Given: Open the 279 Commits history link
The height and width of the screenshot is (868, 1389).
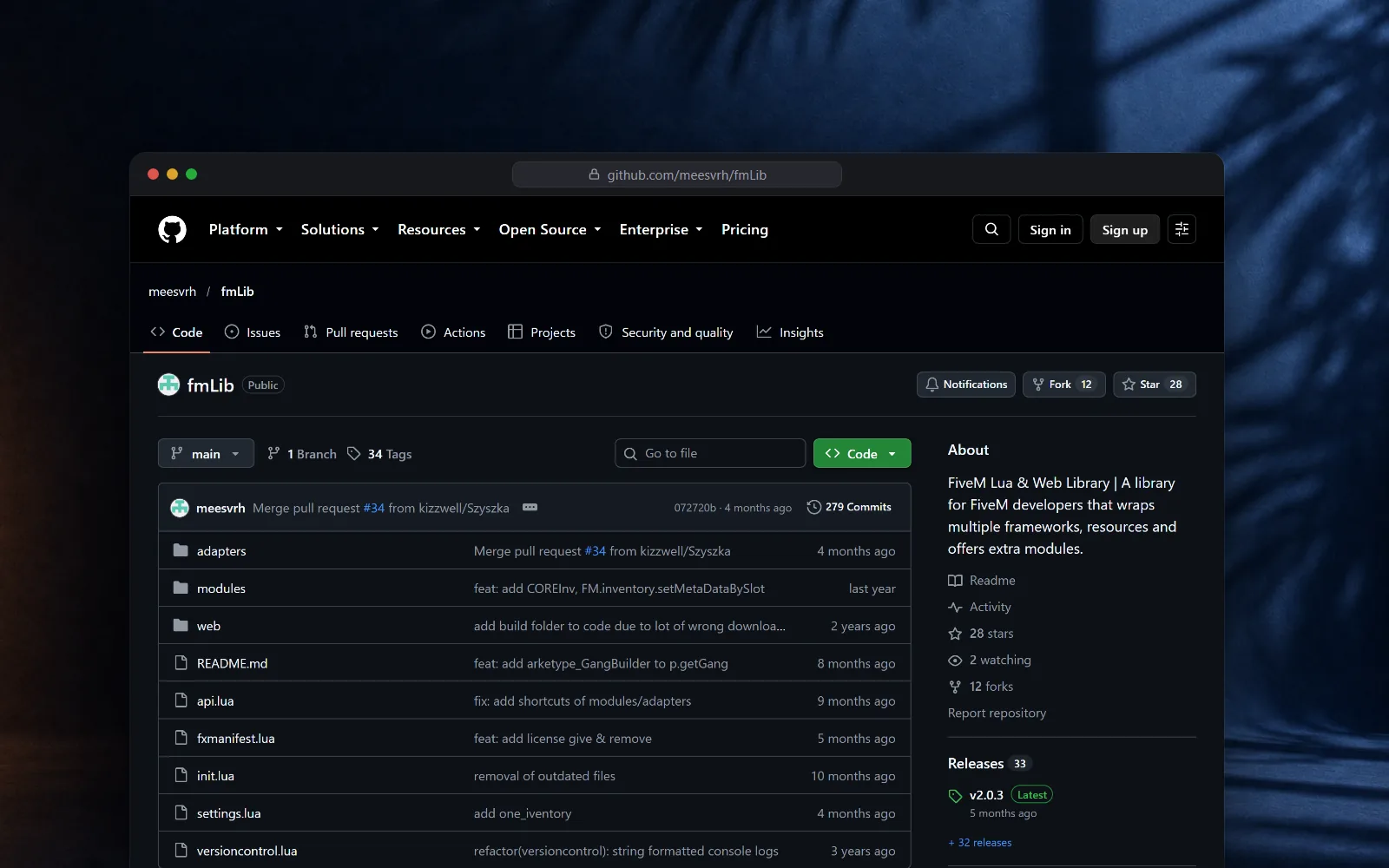Looking at the screenshot, I should coord(849,507).
